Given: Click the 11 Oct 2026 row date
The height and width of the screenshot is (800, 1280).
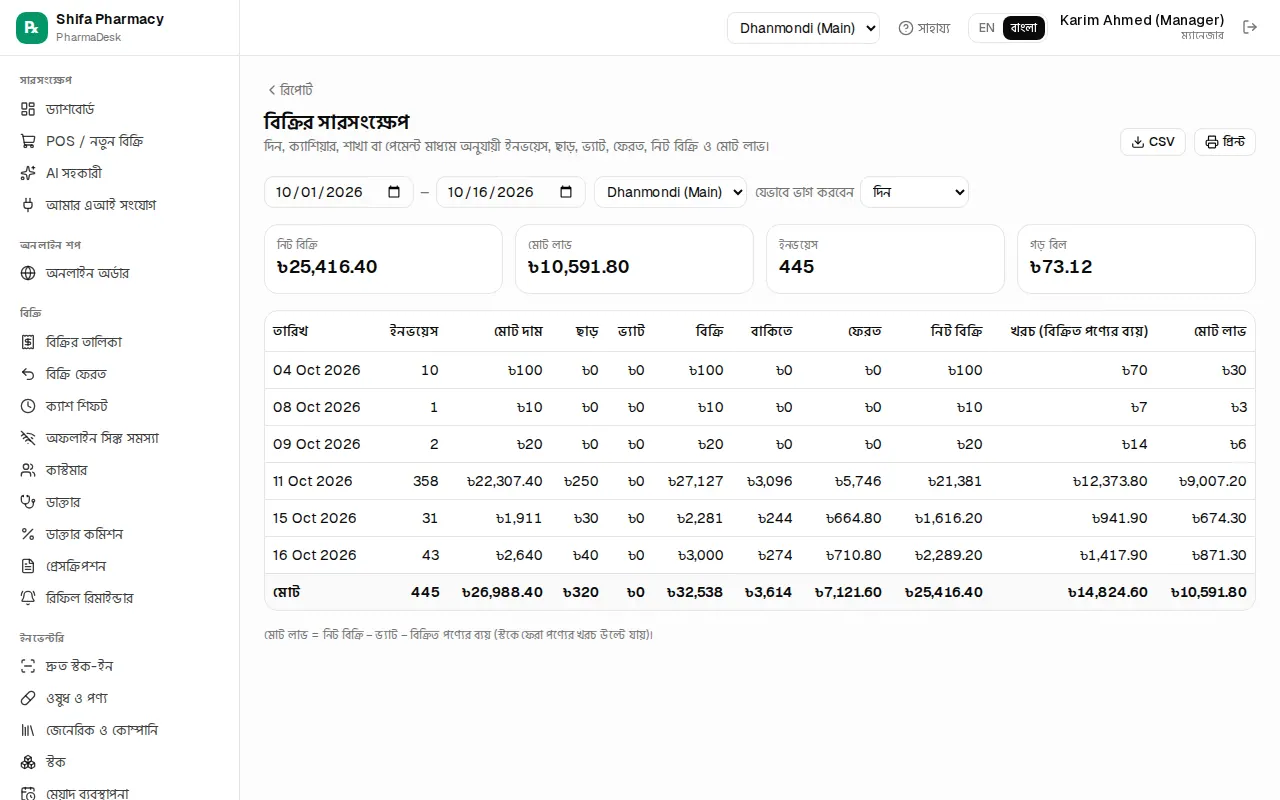Looking at the screenshot, I should click(x=313, y=481).
